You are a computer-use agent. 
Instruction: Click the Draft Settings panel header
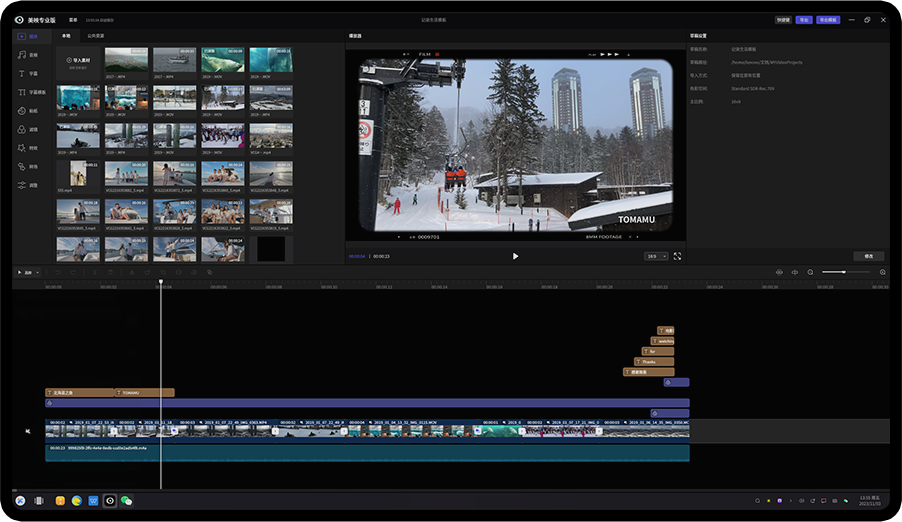698,36
